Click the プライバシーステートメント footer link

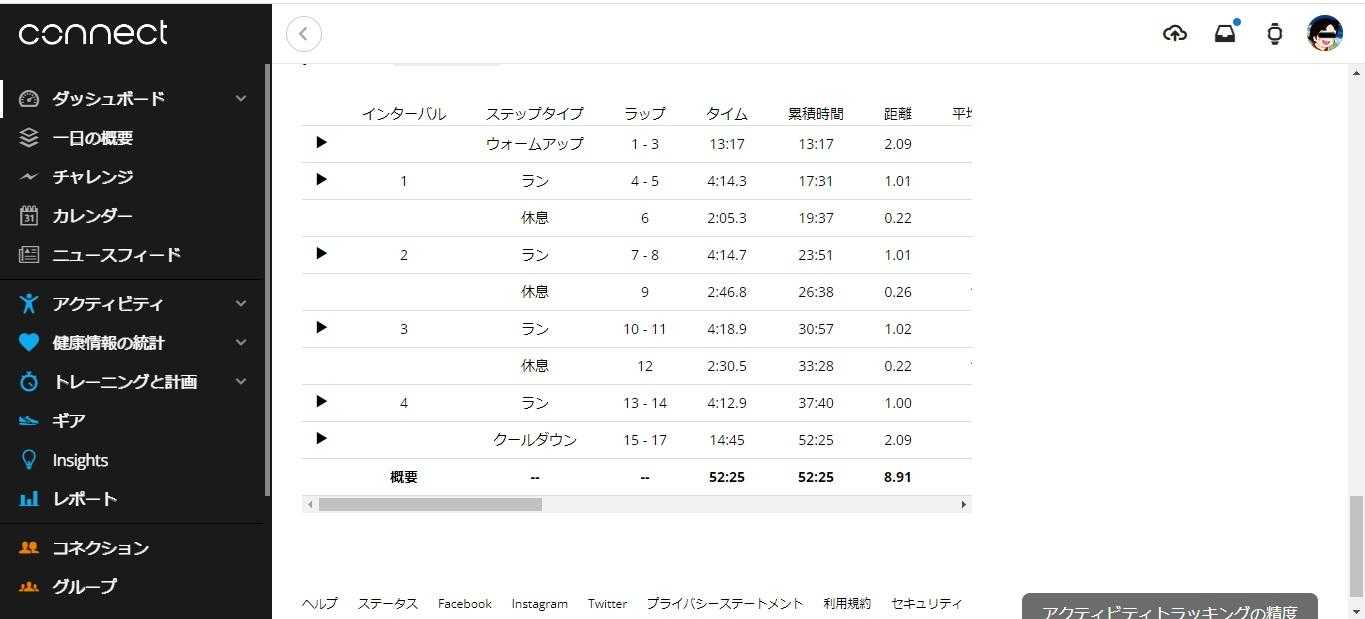pos(724,604)
